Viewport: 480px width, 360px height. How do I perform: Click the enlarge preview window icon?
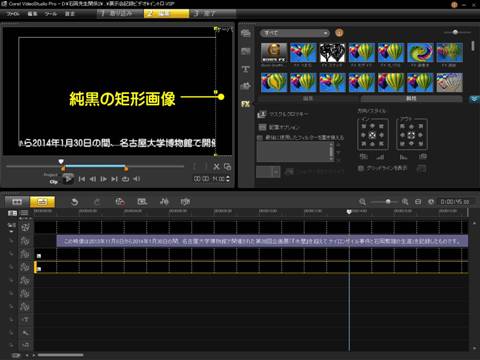[x=228, y=167]
